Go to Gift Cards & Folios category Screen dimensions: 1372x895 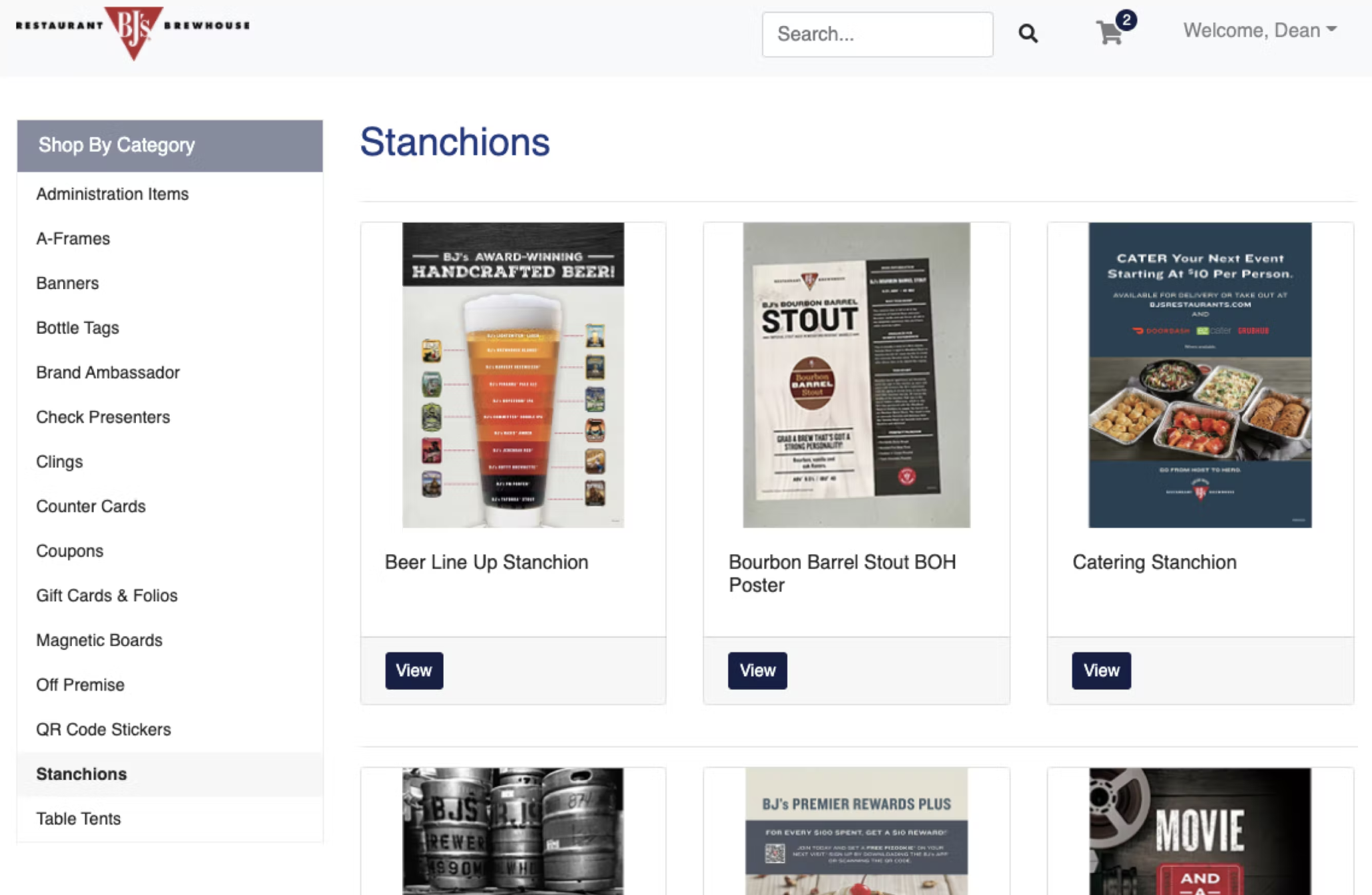[107, 595]
